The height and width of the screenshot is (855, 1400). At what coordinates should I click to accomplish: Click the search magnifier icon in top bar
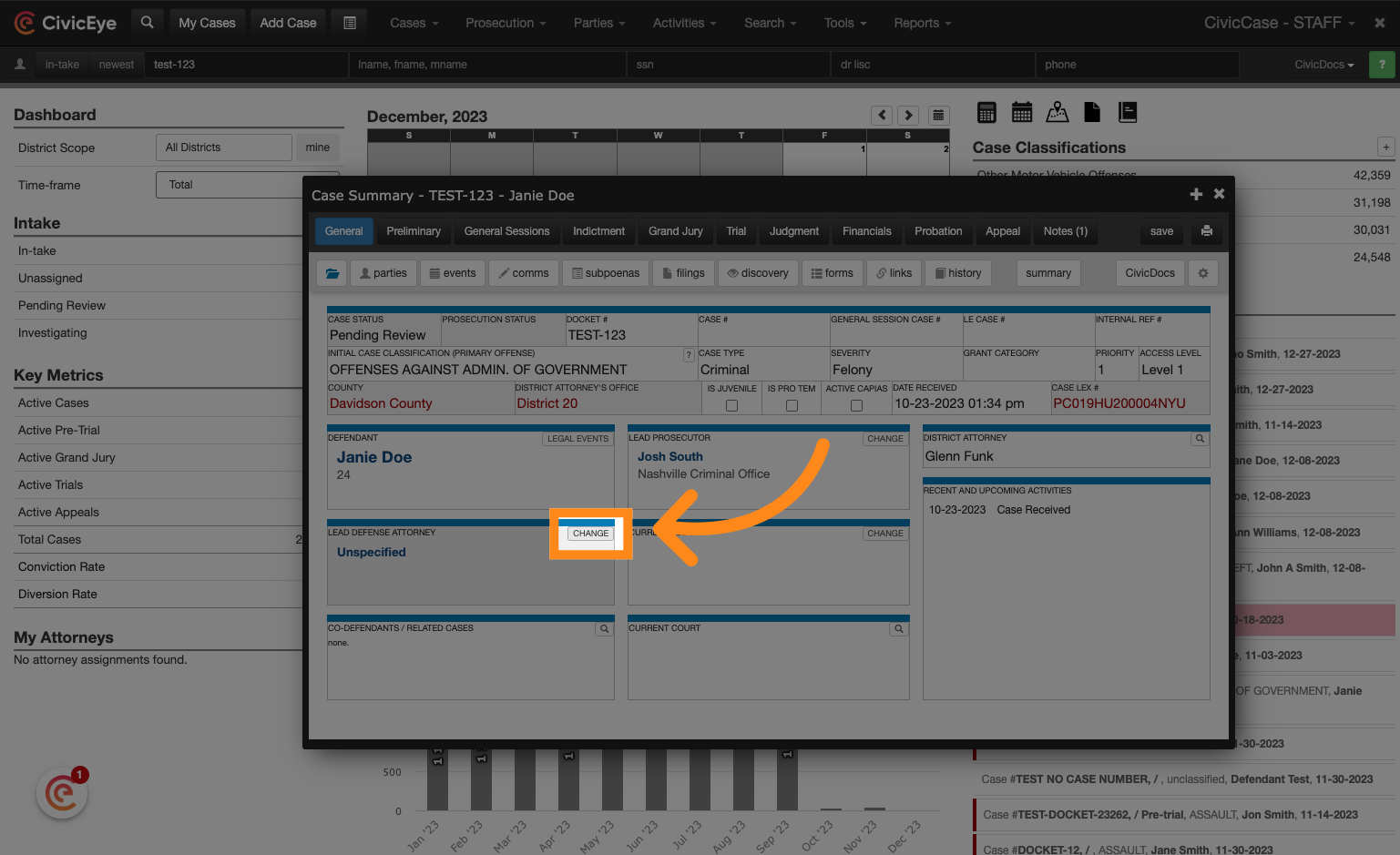point(147,23)
